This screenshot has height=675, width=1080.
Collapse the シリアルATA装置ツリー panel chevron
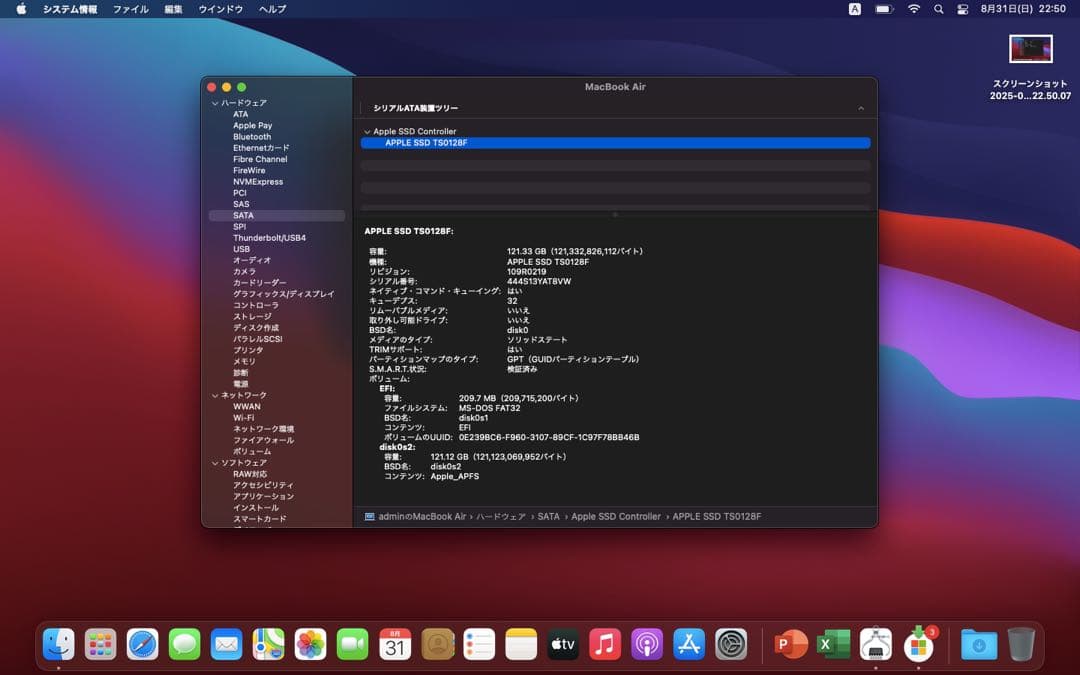point(861,106)
